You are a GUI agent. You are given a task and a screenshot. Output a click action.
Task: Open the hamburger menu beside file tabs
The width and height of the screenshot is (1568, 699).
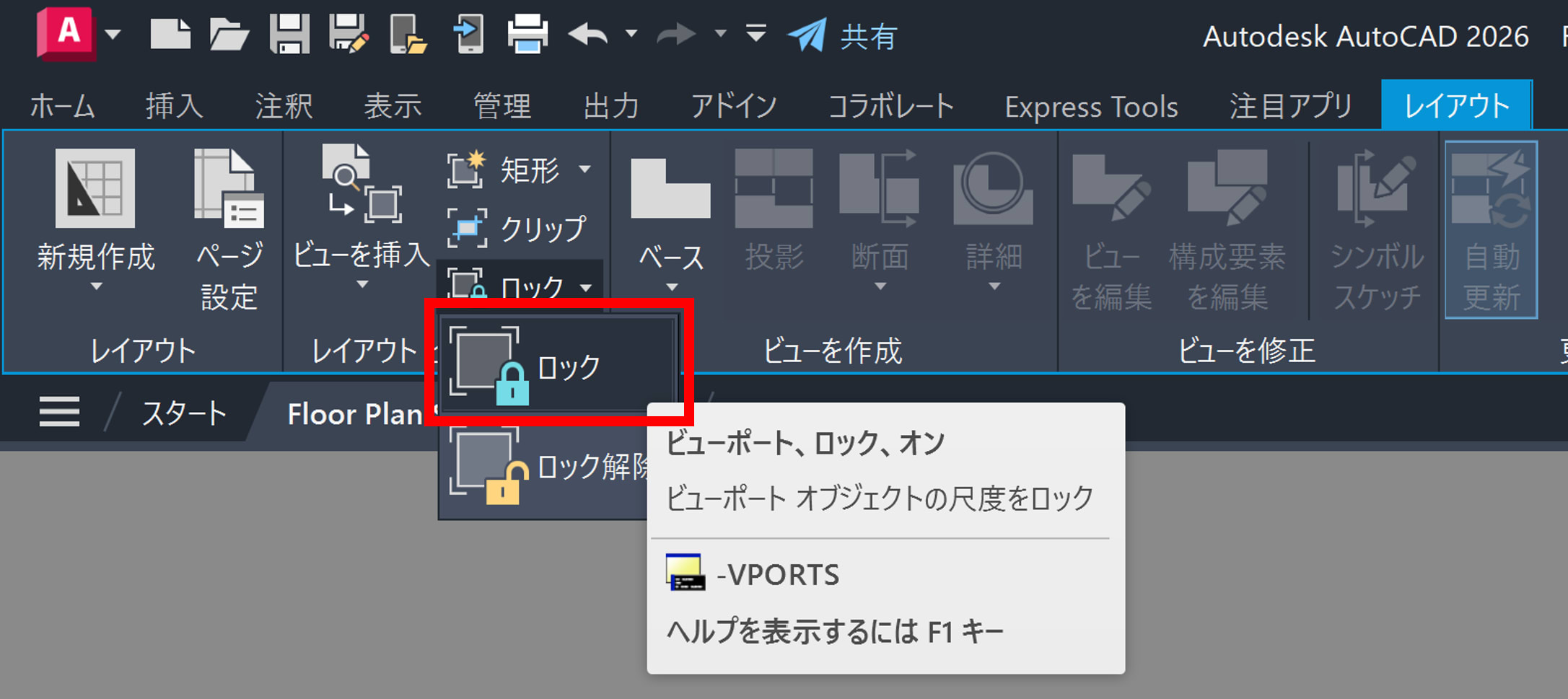pyautogui.click(x=59, y=412)
